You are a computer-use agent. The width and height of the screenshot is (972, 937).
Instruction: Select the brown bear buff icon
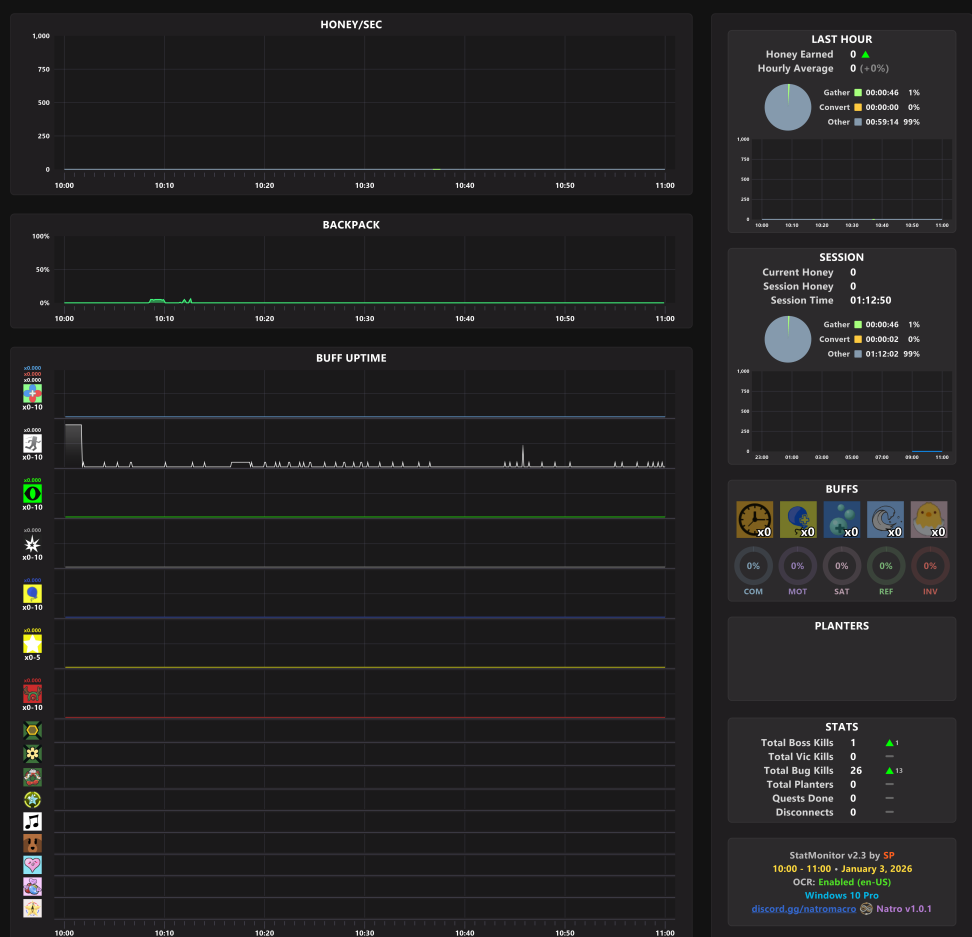tap(32, 843)
